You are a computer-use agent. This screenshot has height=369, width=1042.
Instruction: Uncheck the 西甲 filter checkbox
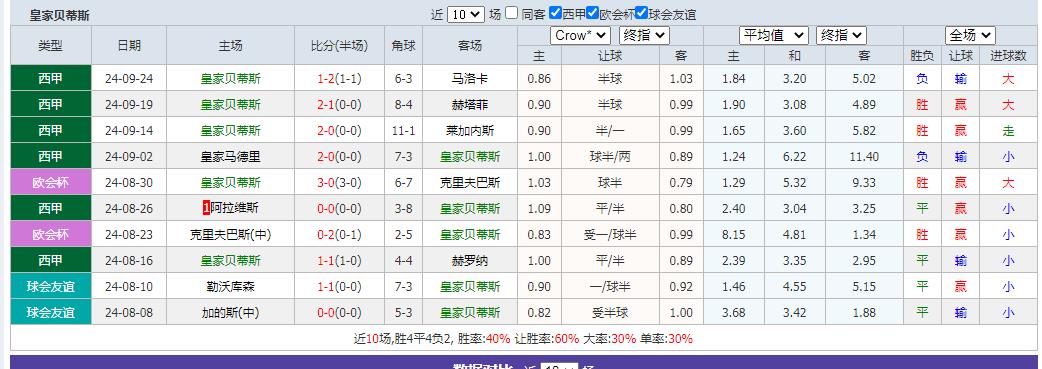pyautogui.click(x=556, y=13)
